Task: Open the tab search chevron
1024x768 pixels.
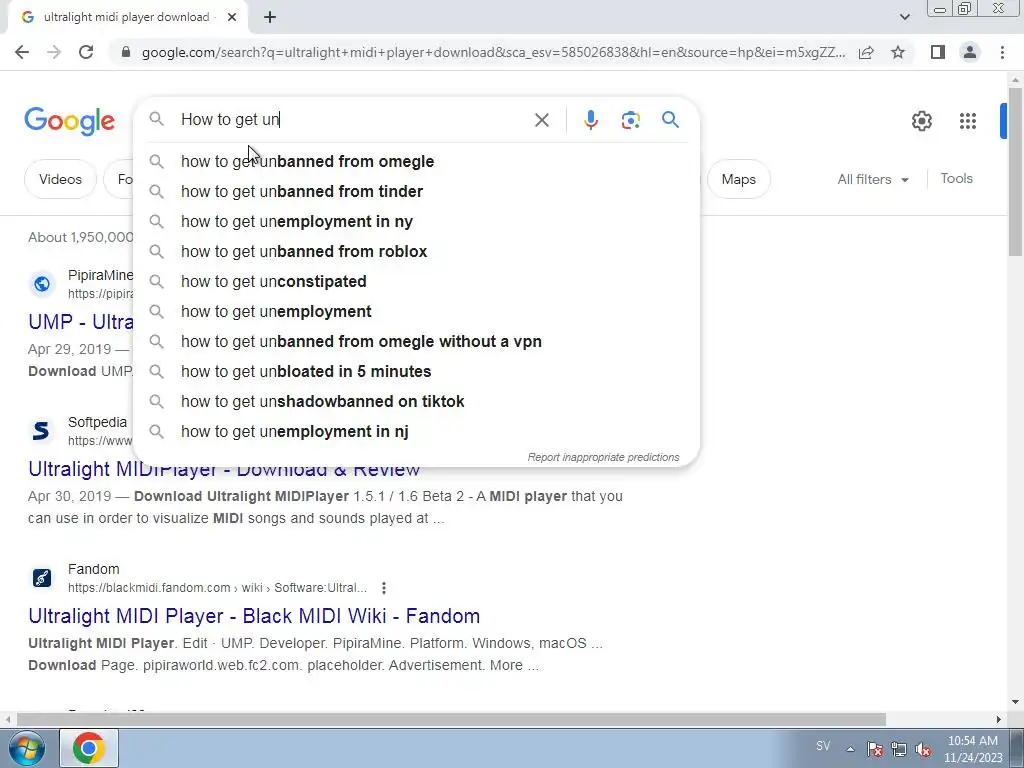Action: [x=904, y=17]
